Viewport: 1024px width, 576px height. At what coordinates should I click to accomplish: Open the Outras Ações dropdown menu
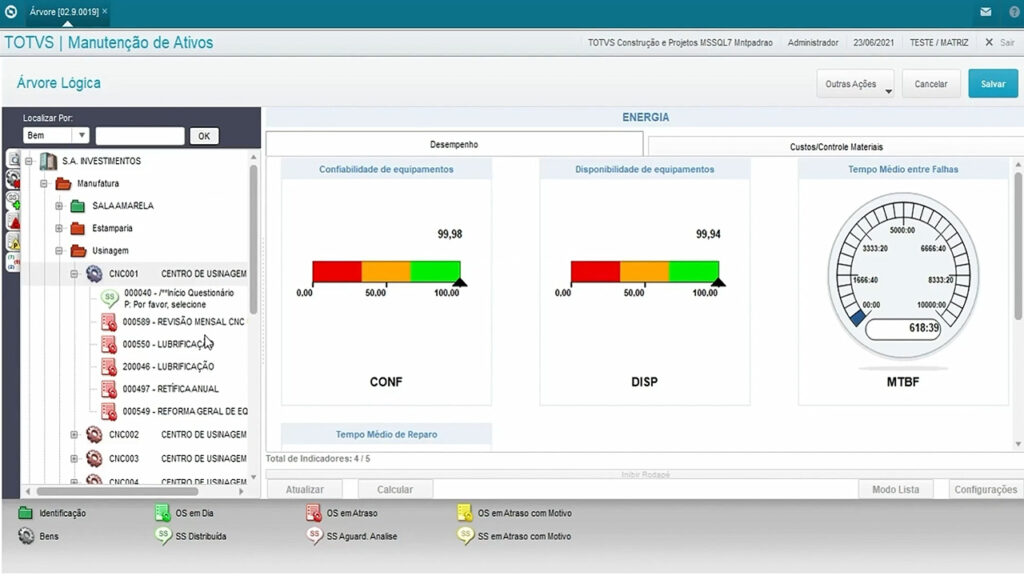855,84
